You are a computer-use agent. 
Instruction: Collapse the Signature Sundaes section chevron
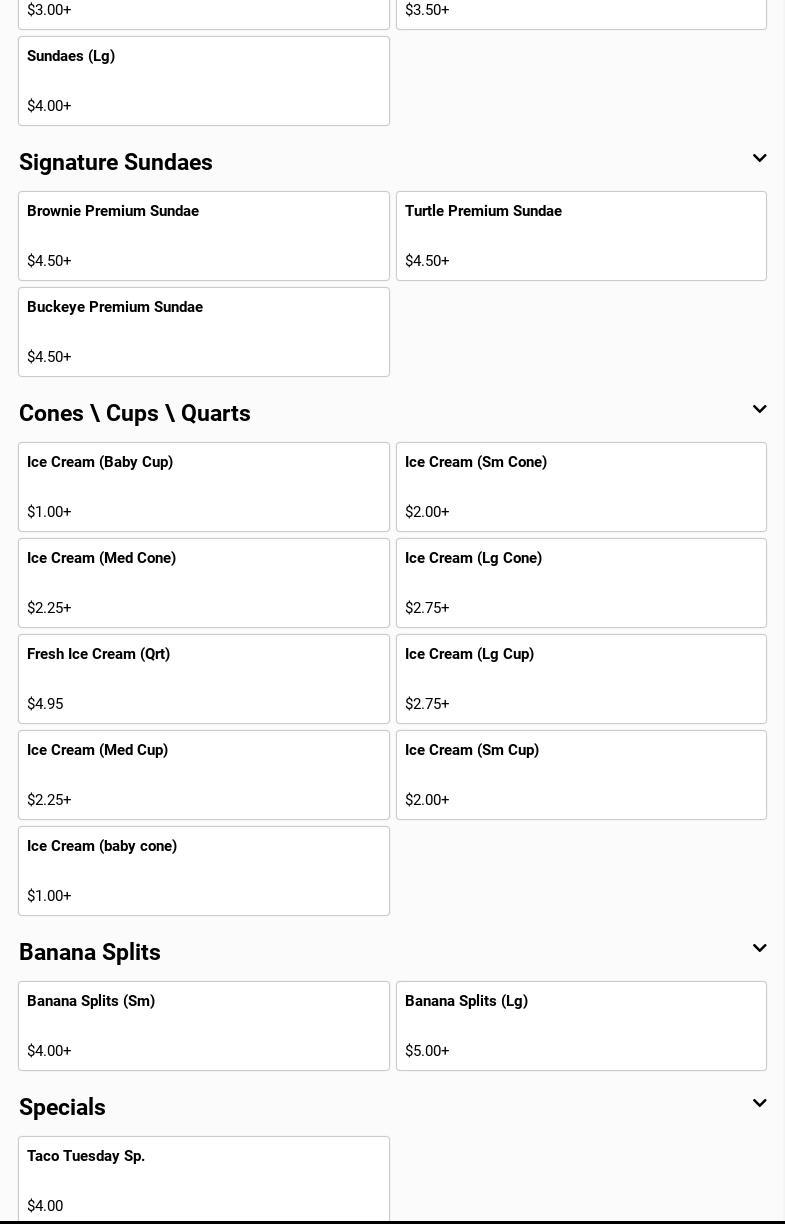[x=759, y=159]
